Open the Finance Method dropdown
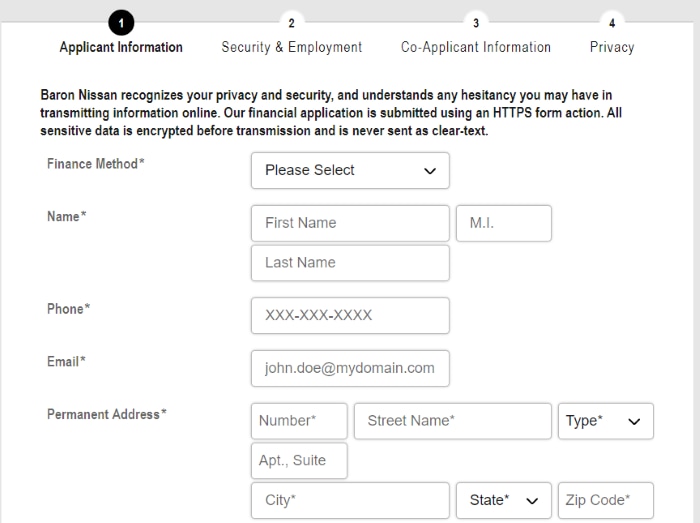Screen dimensions: 700x523 (x=350, y=170)
